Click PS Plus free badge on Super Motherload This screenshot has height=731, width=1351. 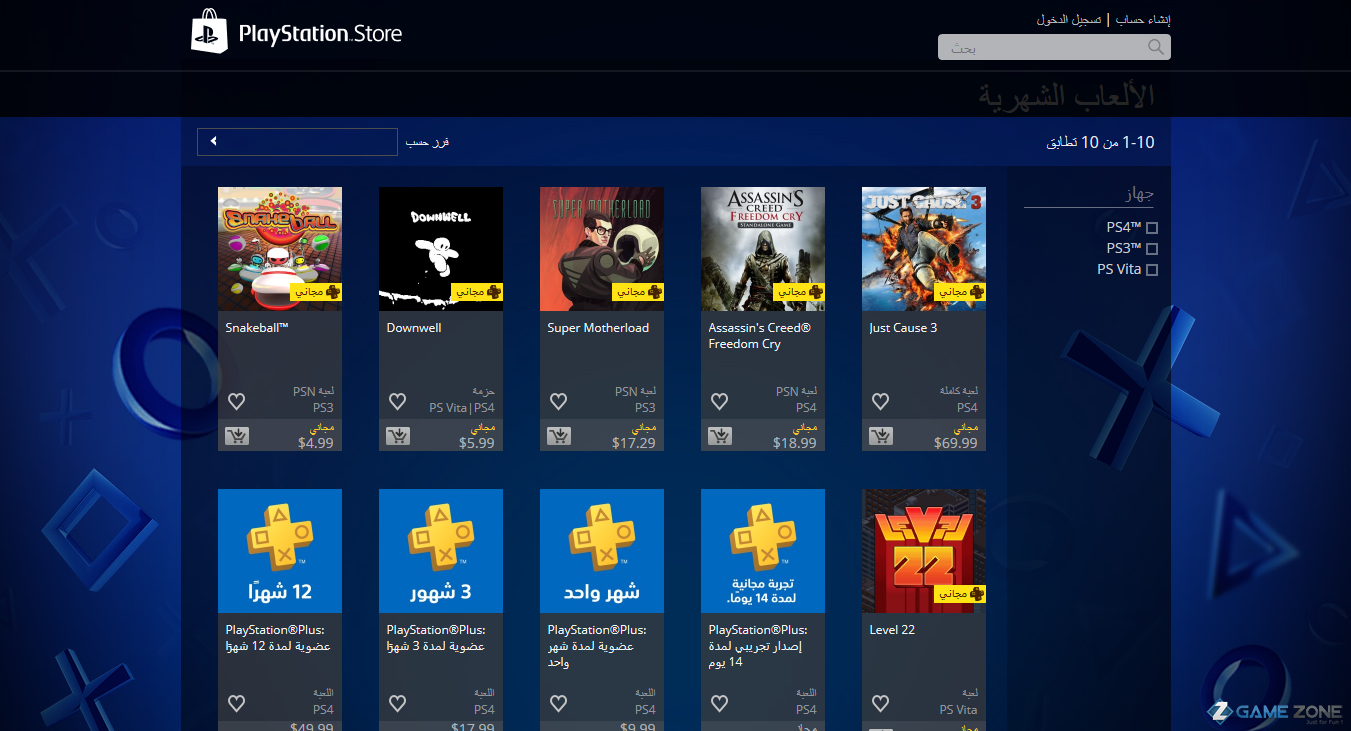coord(638,292)
